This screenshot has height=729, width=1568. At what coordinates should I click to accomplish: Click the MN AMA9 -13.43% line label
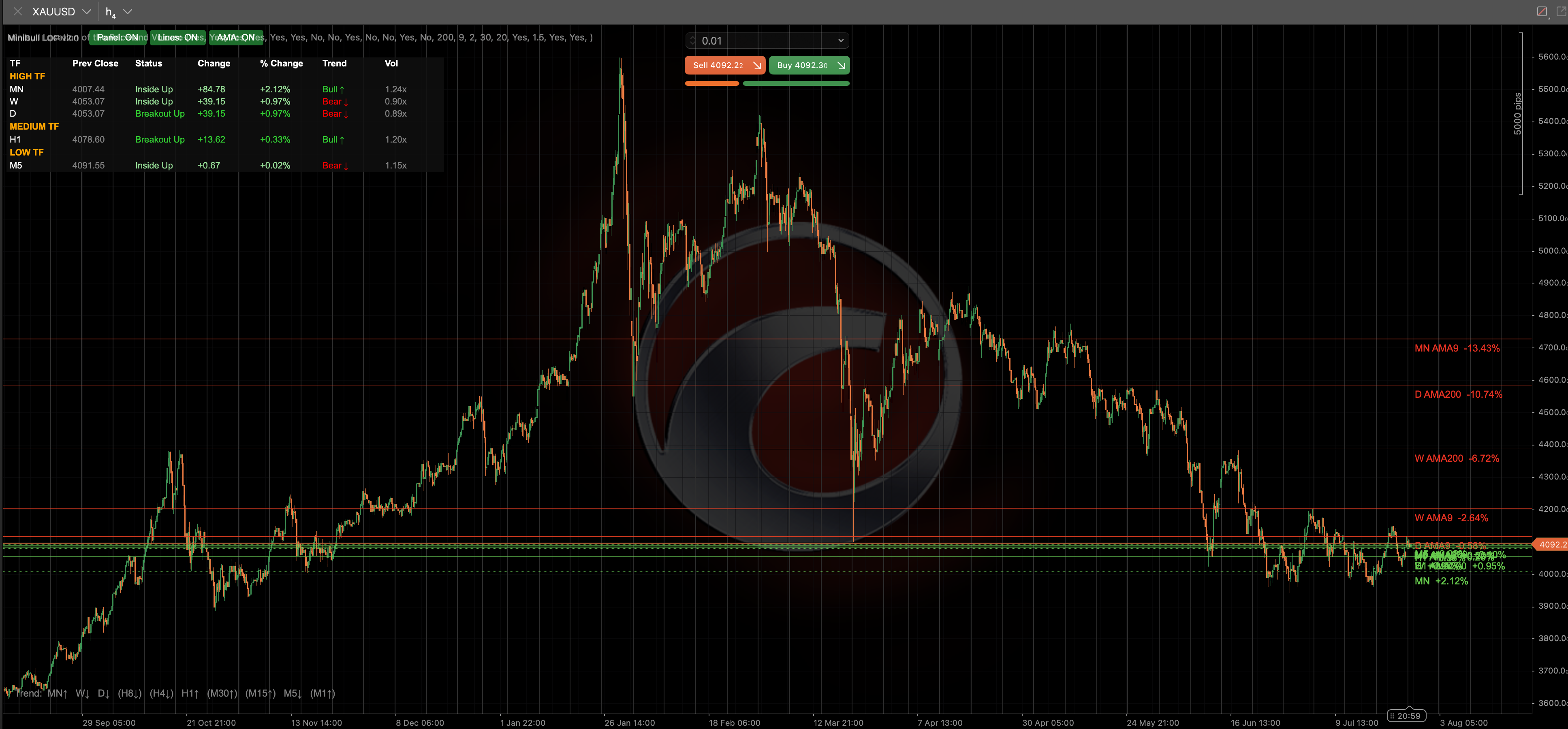coord(1457,348)
